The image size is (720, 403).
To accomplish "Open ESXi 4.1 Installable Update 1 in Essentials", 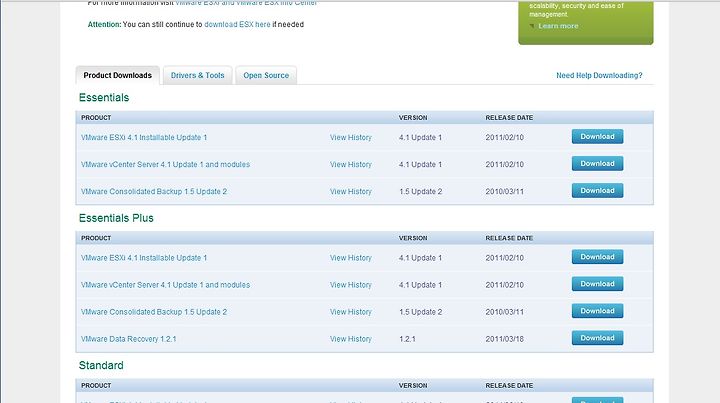I will click(x=144, y=137).
